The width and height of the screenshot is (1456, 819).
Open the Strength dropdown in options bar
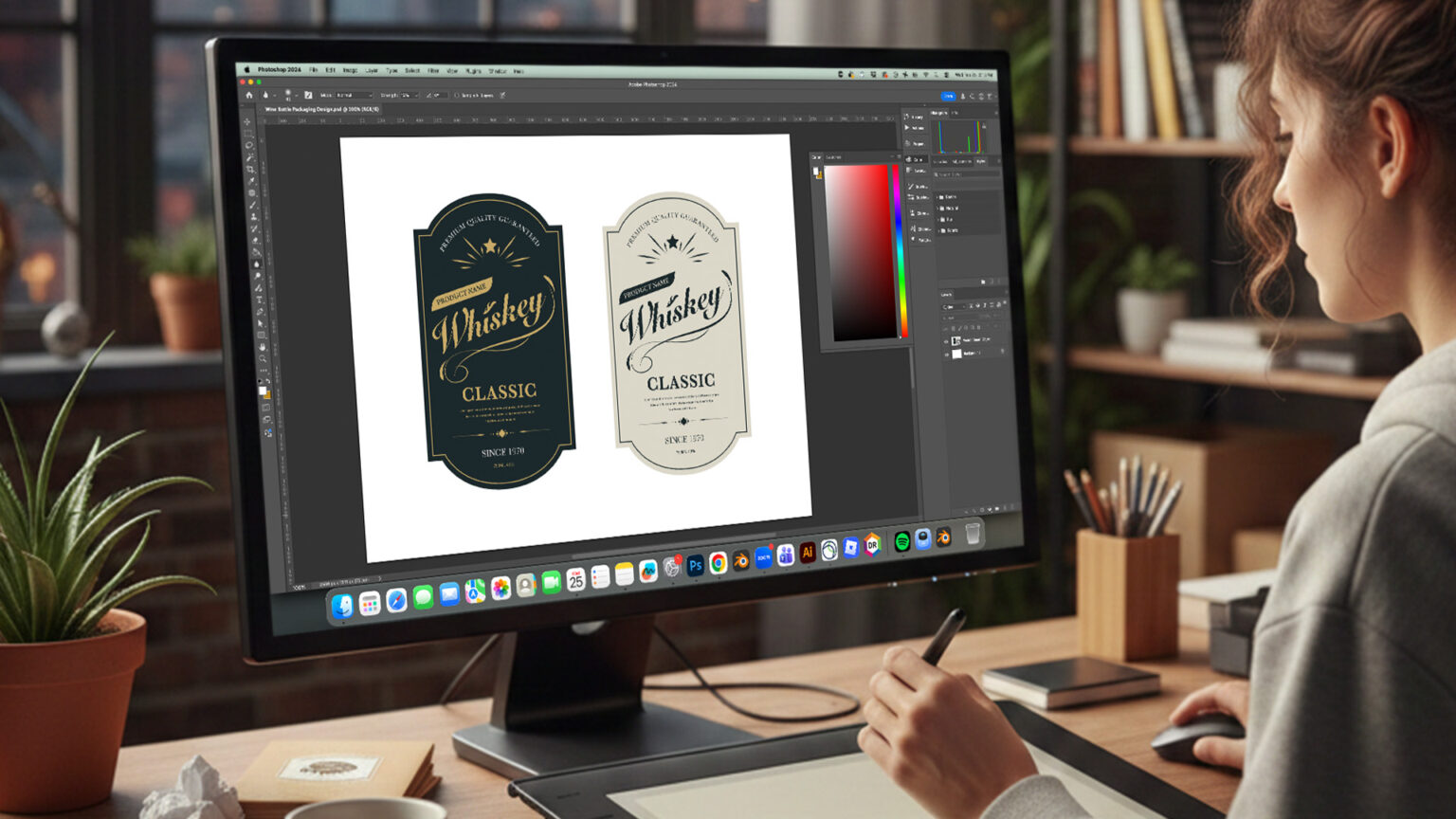click(408, 95)
